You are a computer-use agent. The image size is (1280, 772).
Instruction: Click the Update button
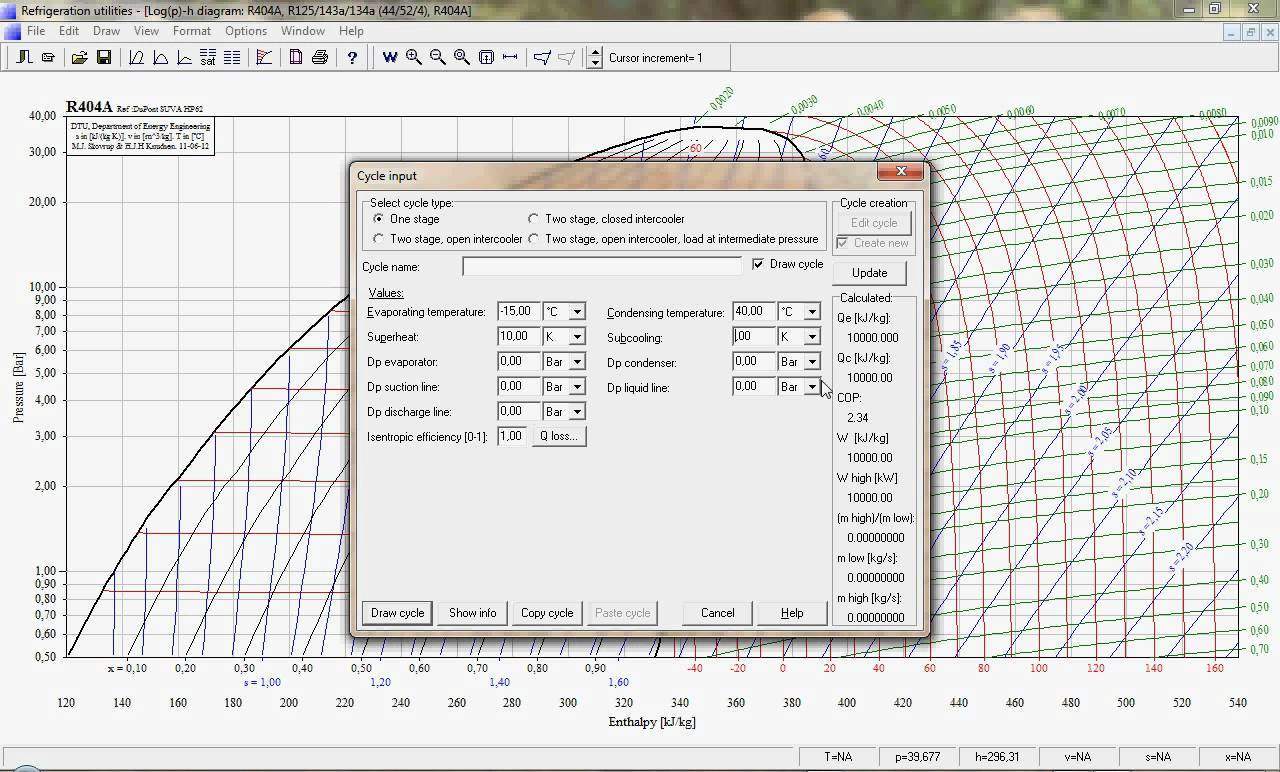(x=869, y=273)
